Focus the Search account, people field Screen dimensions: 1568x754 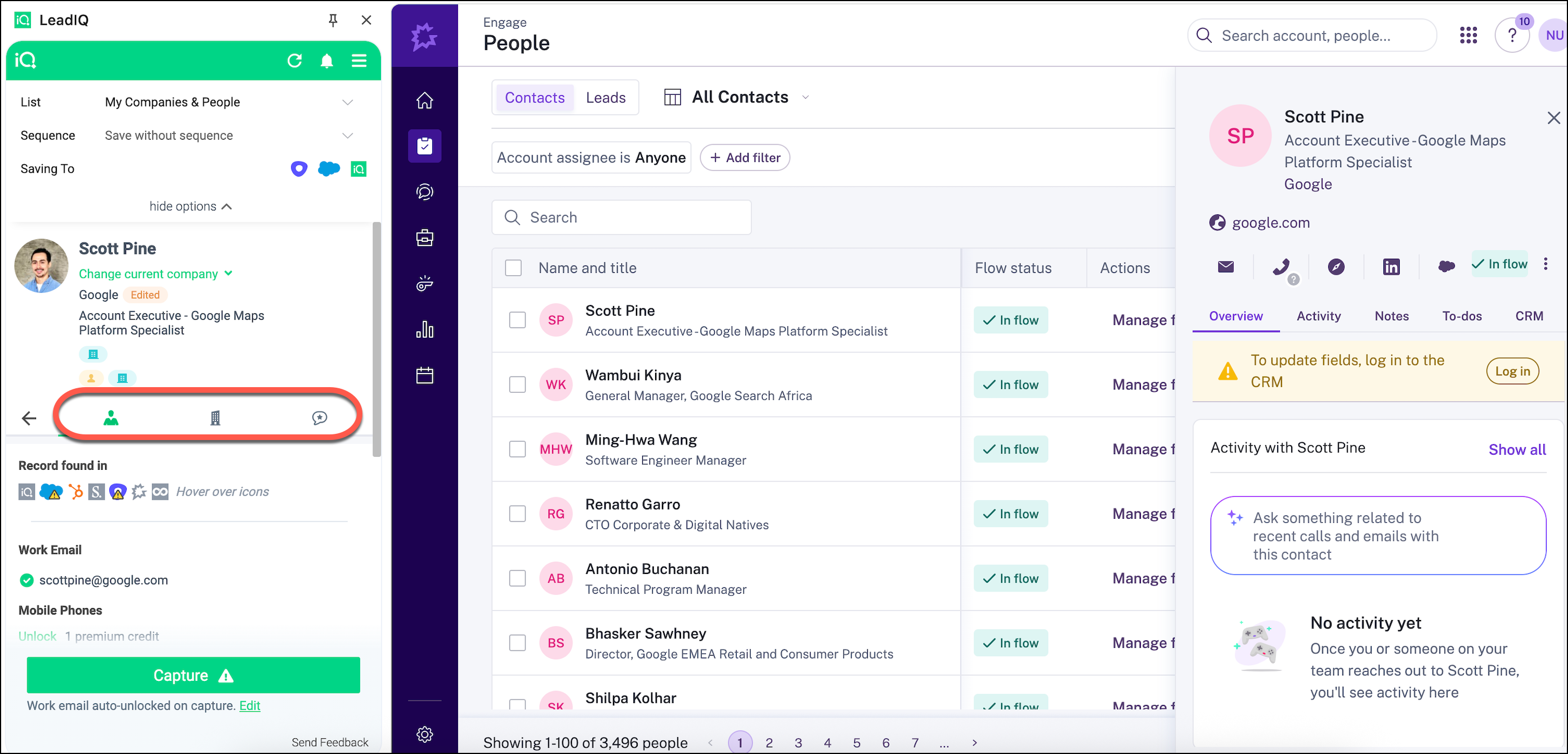click(x=1312, y=35)
